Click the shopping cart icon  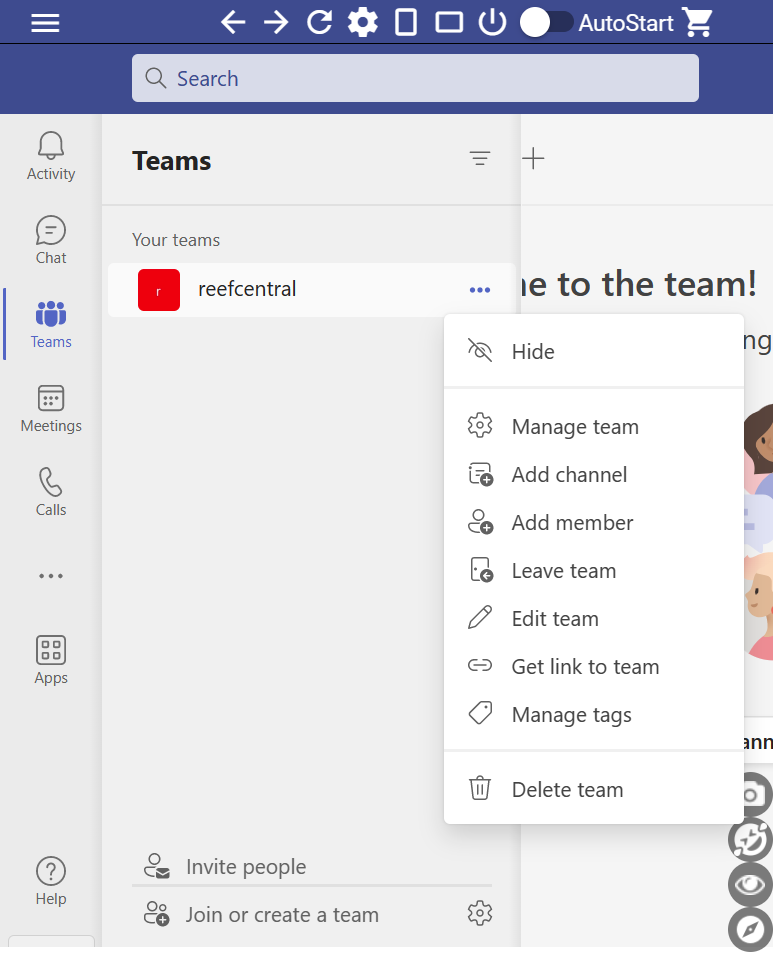[x=697, y=22]
